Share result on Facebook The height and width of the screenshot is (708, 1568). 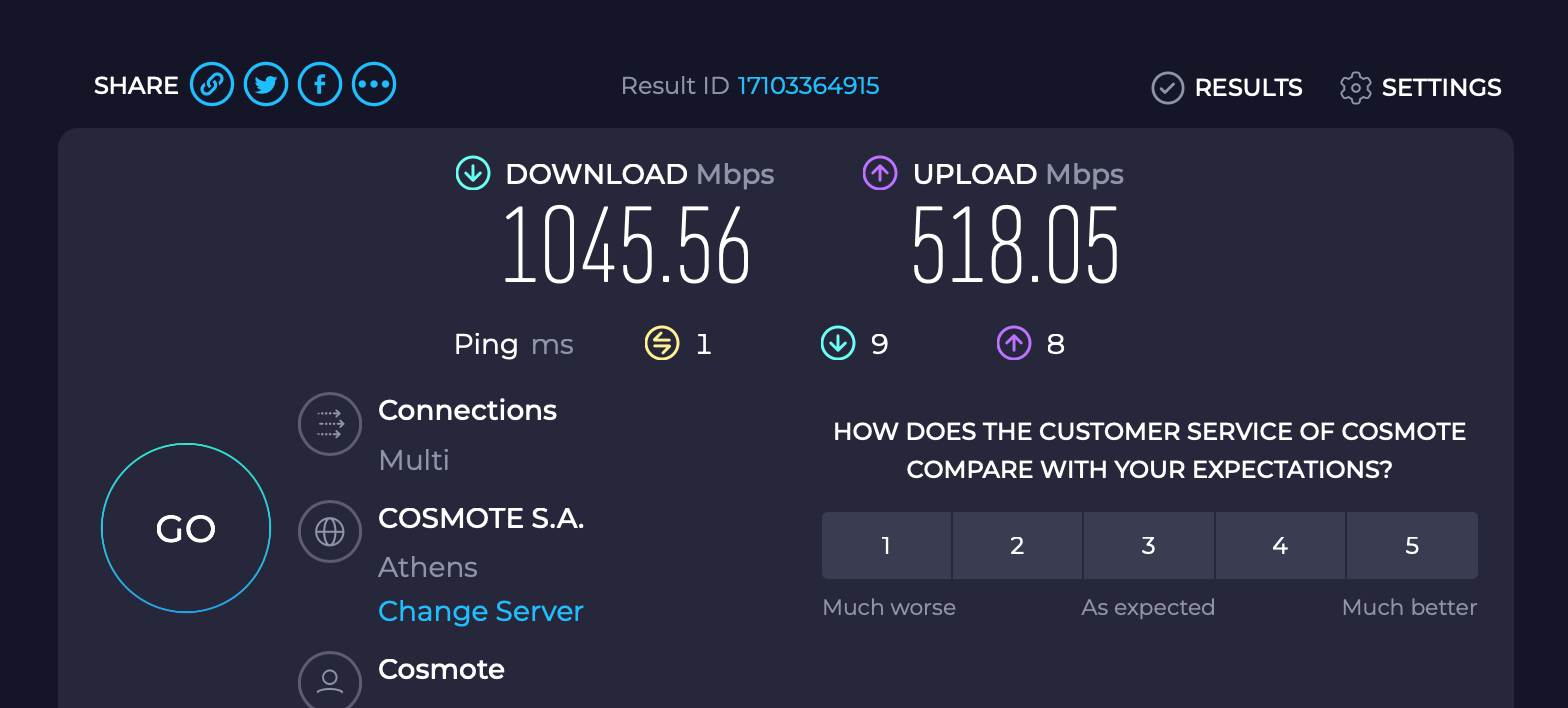tap(320, 85)
